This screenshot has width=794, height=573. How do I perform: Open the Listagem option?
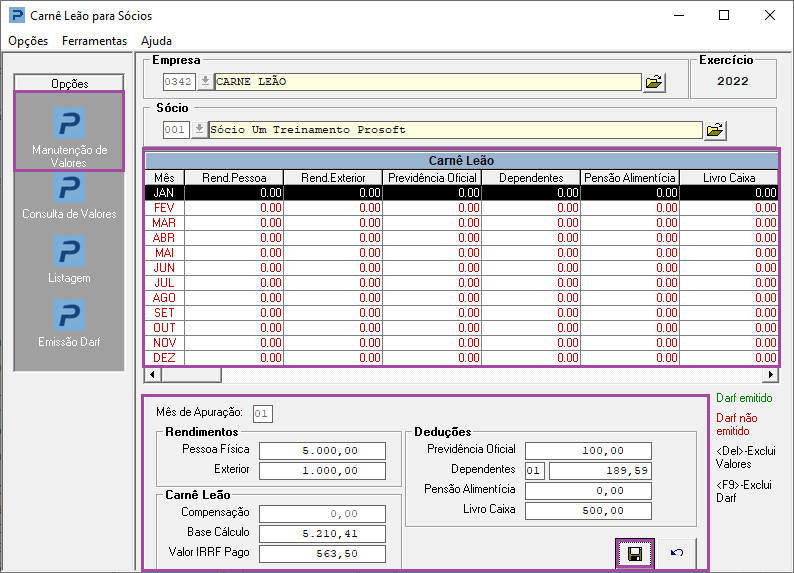point(69,259)
